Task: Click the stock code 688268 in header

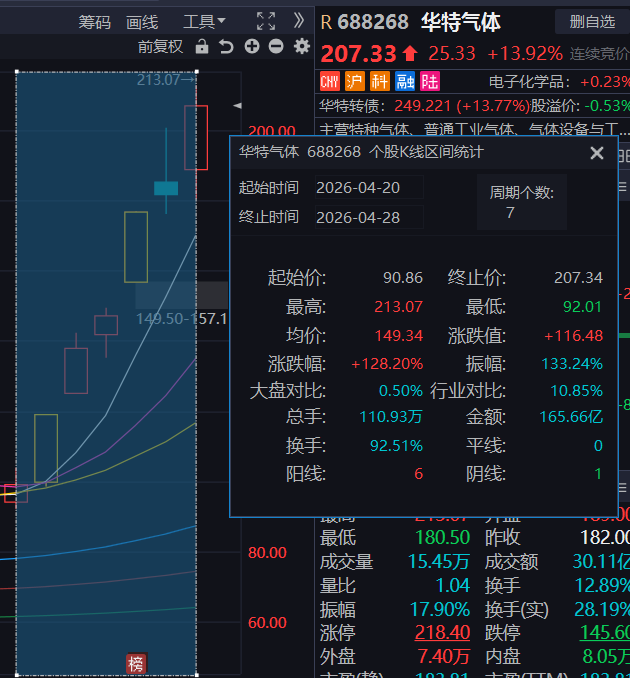Action: pos(373,22)
